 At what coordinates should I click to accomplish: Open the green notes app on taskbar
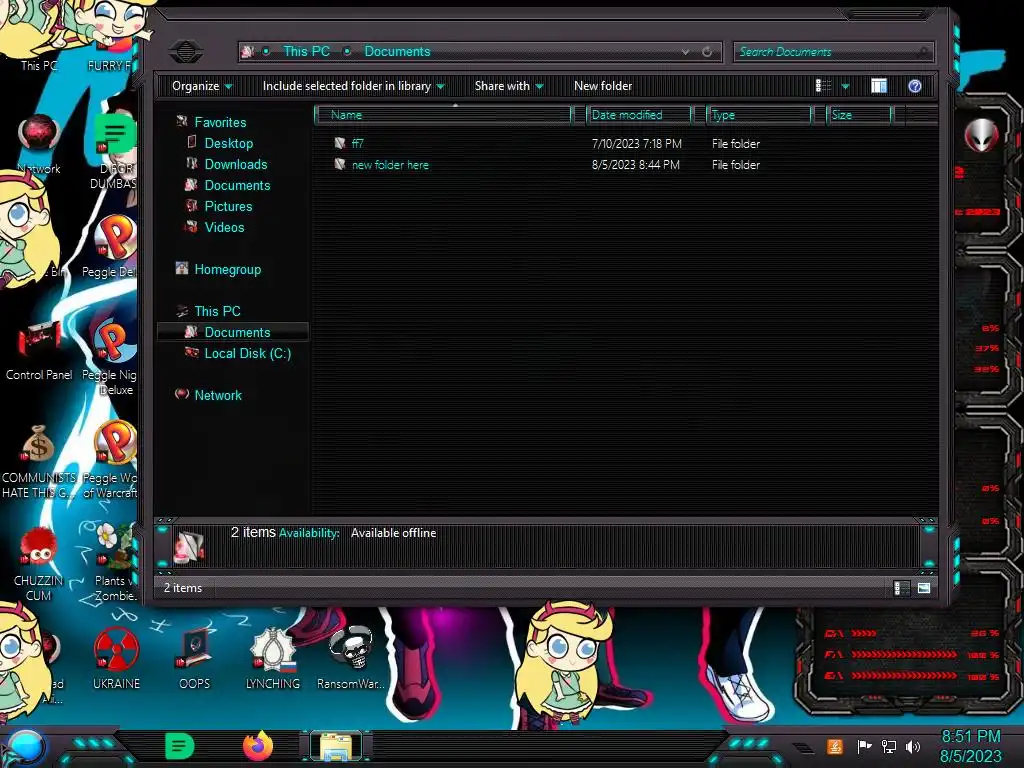[x=180, y=746]
